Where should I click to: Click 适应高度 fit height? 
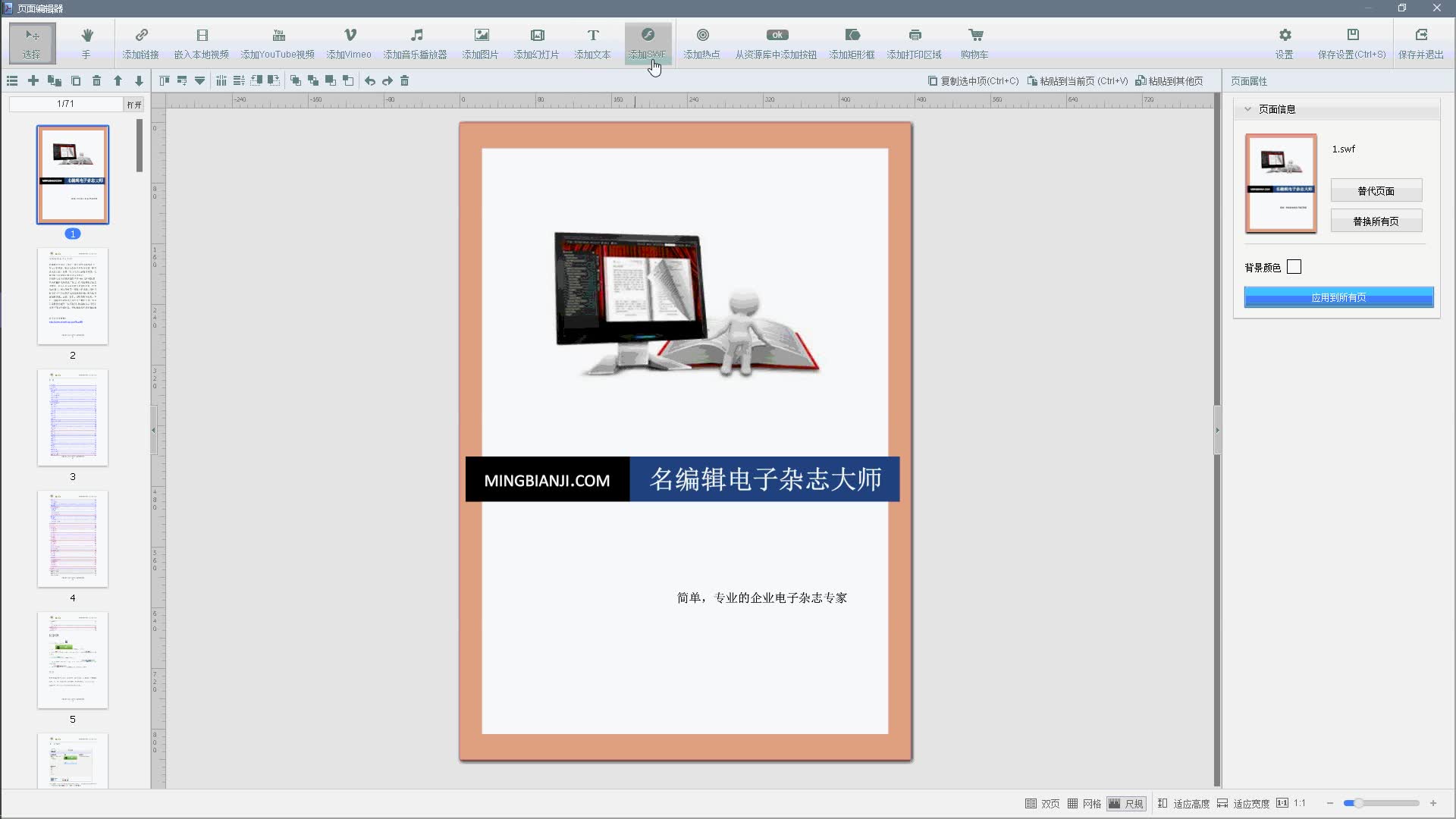[x=1184, y=803]
